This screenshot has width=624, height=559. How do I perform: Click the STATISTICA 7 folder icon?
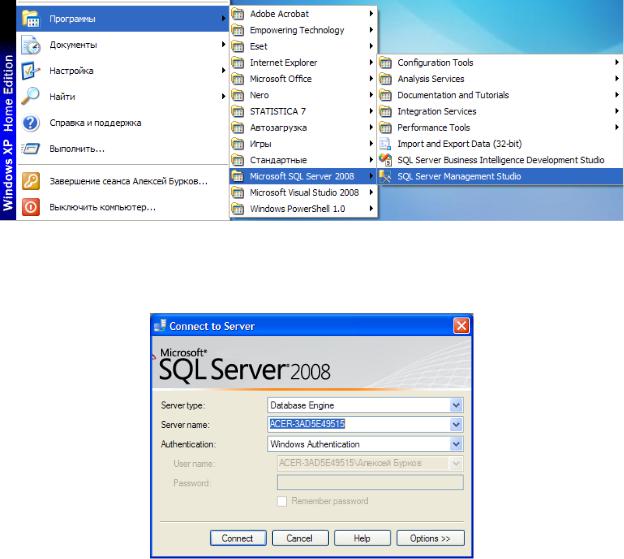[238, 111]
